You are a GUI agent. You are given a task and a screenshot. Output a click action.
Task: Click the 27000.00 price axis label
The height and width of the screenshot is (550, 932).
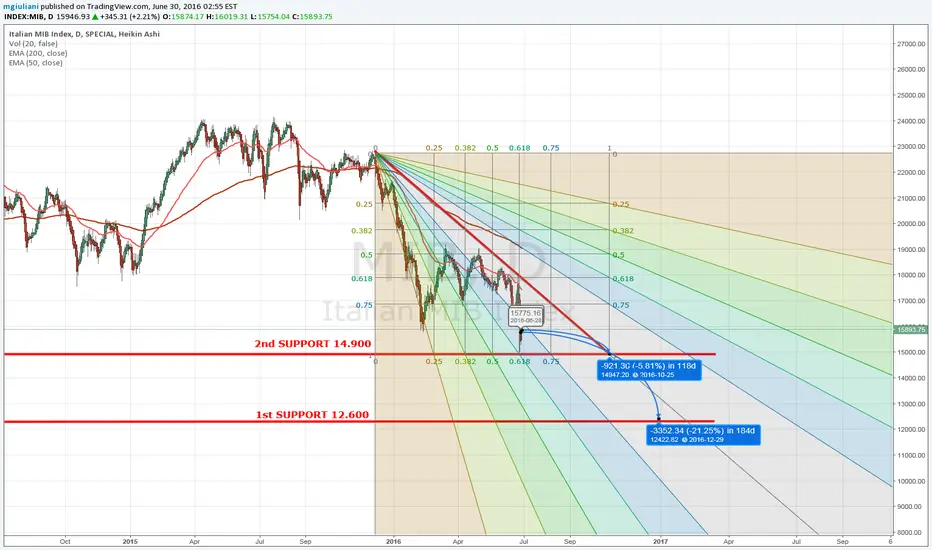910,43
